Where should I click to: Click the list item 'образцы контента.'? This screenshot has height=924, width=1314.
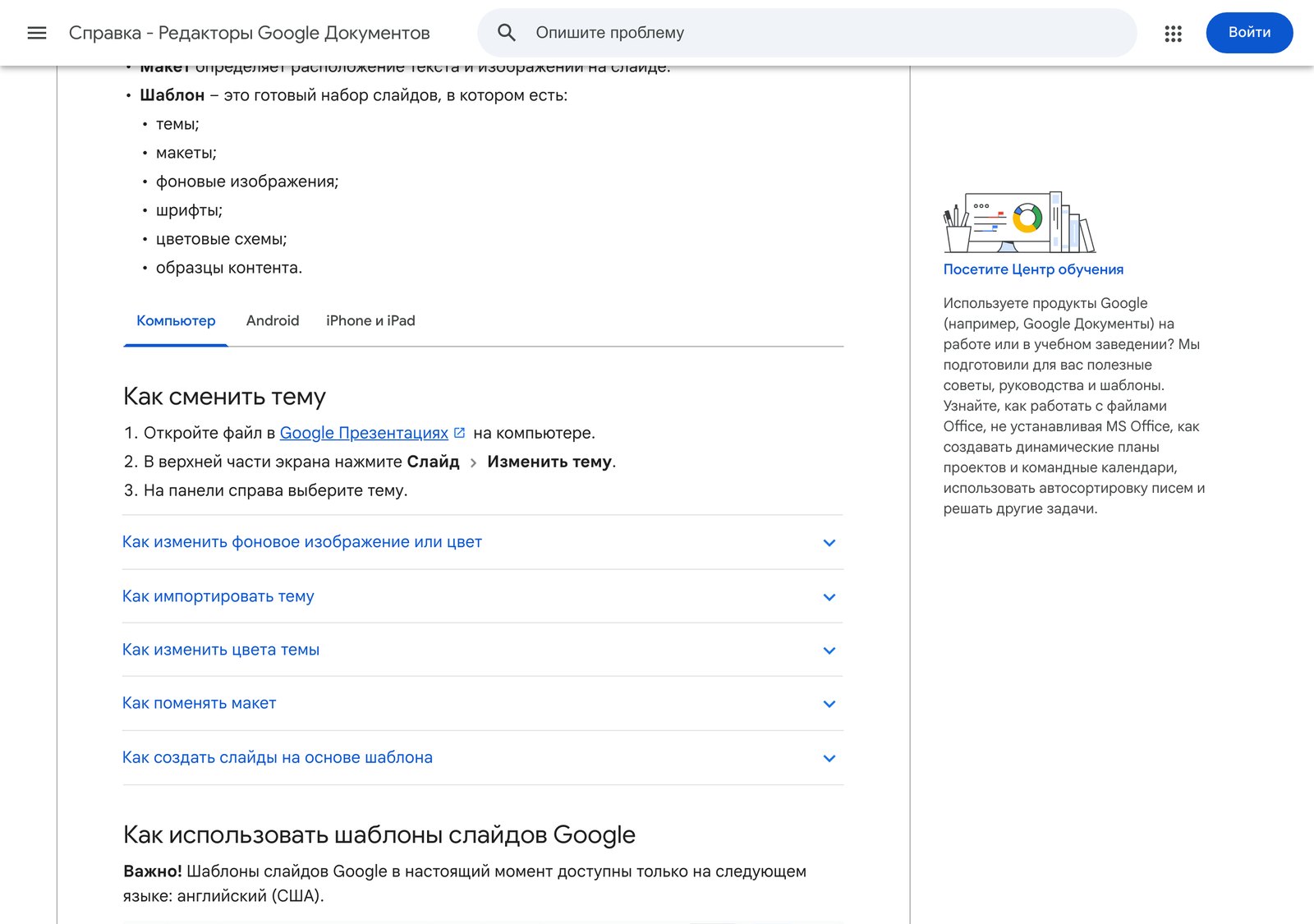tap(229, 268)
